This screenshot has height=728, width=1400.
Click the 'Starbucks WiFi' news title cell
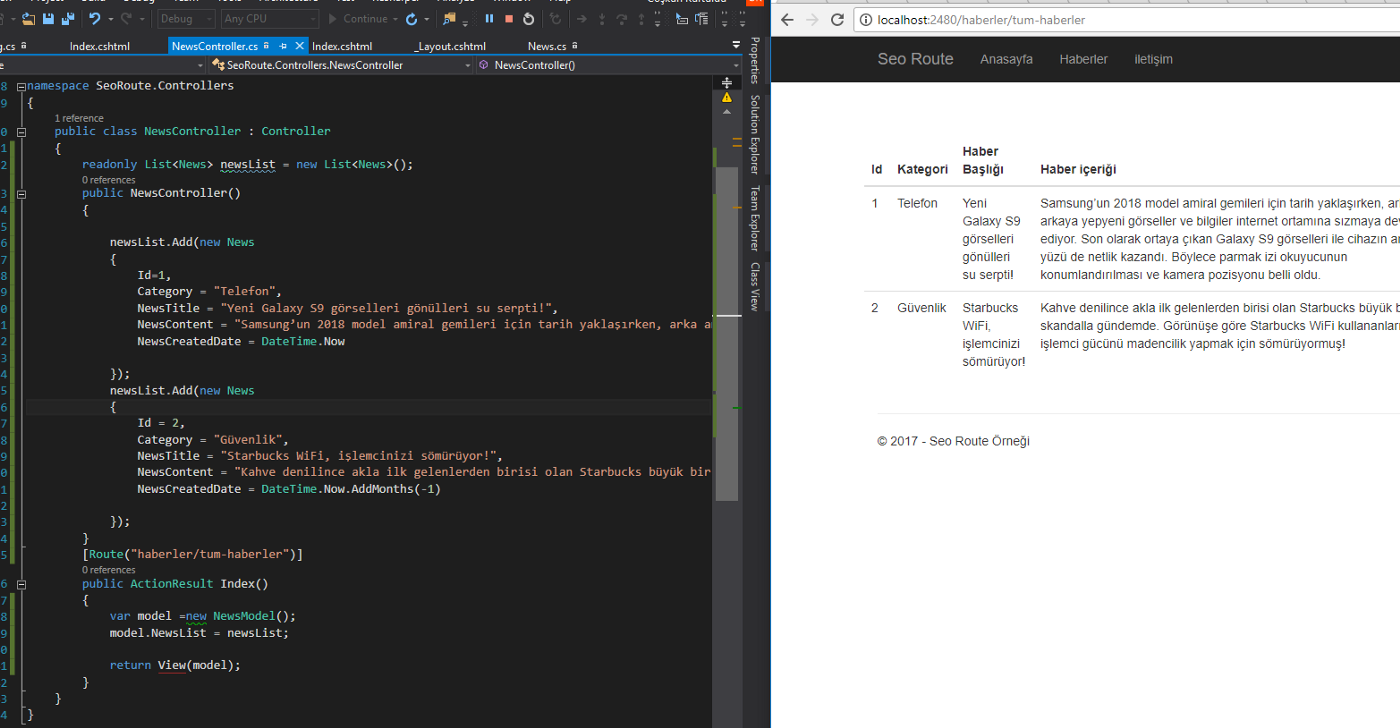pos(994,335)
